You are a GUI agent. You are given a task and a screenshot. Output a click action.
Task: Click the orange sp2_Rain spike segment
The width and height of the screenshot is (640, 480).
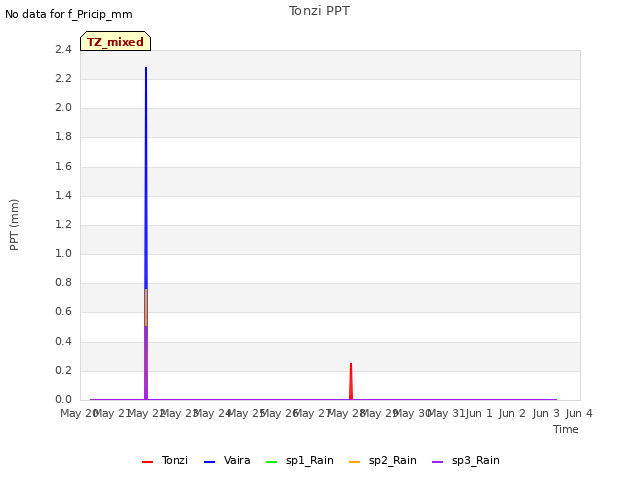point(146,307)
